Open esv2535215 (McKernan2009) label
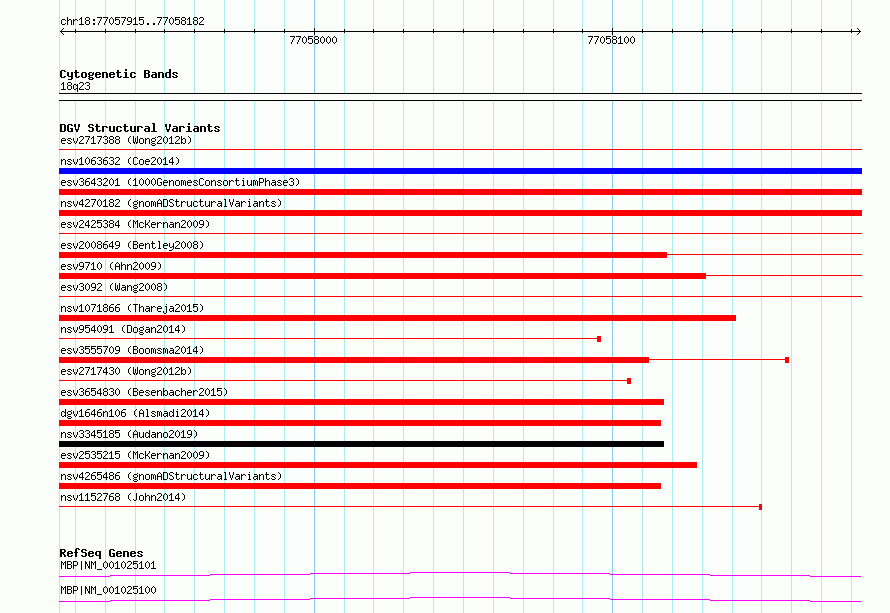 point(135,455)
